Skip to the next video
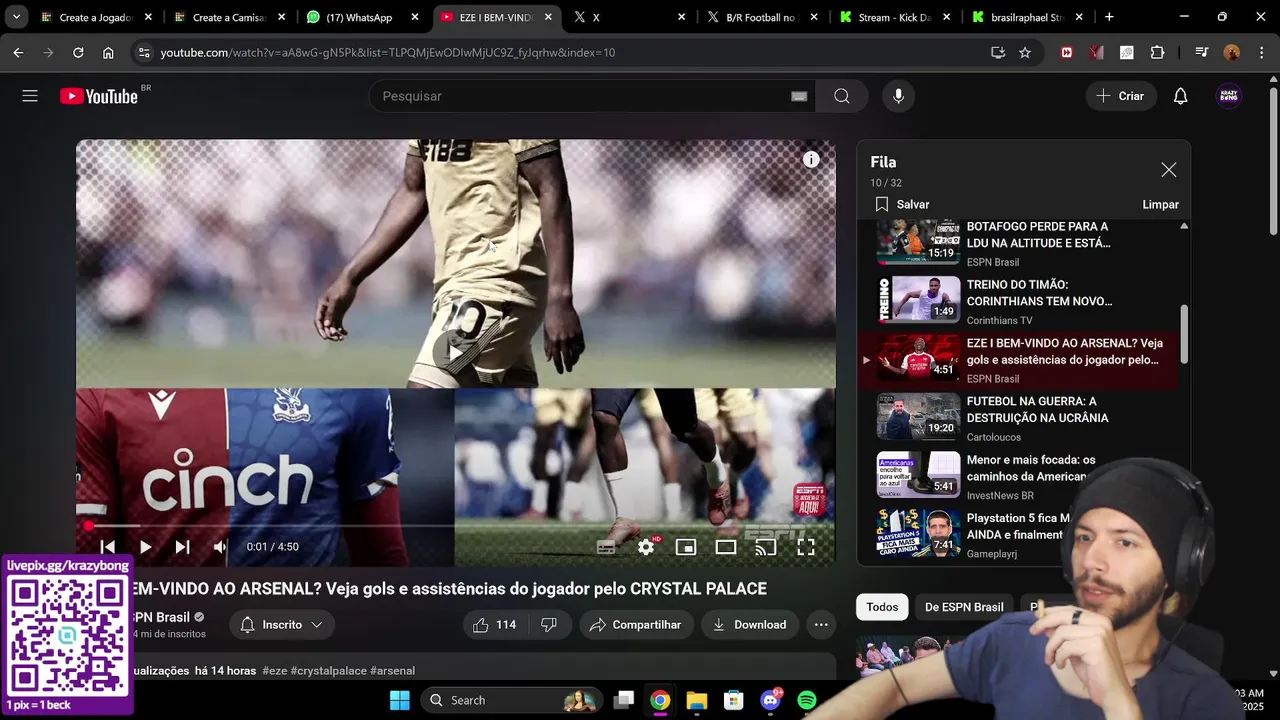The image size is (1280, 720). (x=182, y=547)
